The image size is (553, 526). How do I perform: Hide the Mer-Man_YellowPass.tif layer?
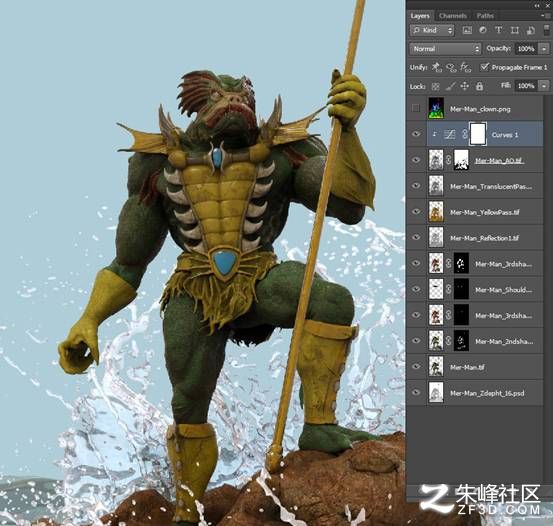tap(416, 212)
